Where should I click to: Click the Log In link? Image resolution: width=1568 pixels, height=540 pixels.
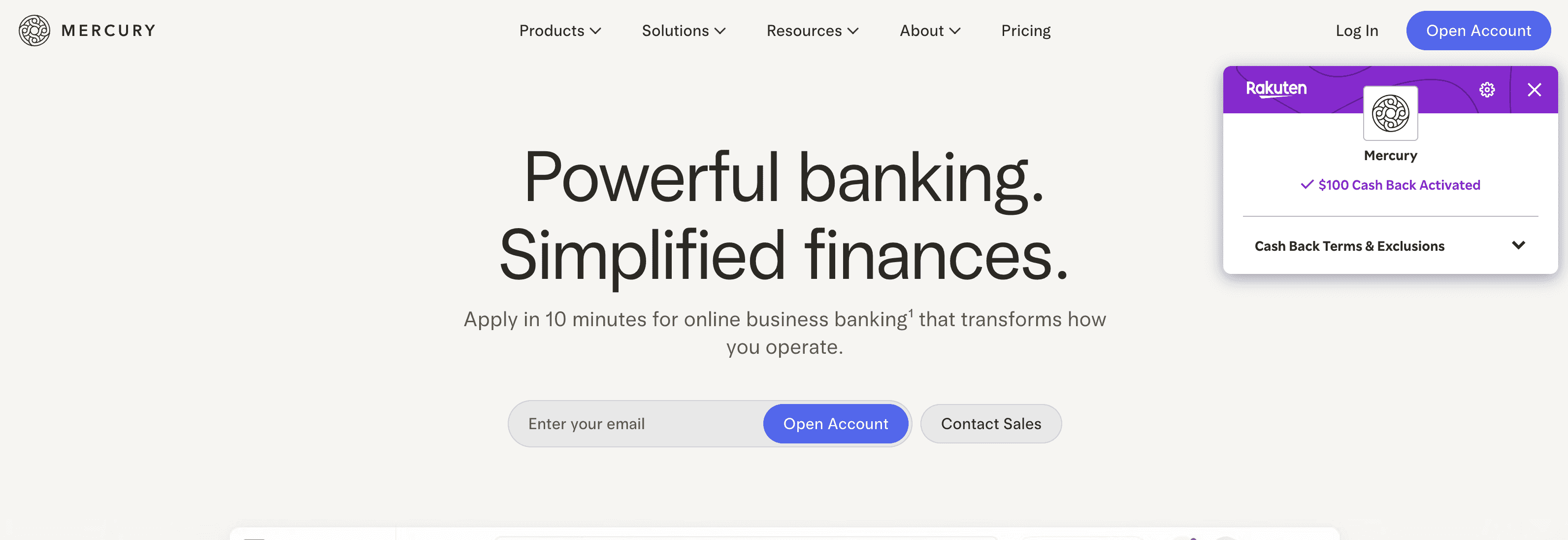click(x=1356, y=31)
